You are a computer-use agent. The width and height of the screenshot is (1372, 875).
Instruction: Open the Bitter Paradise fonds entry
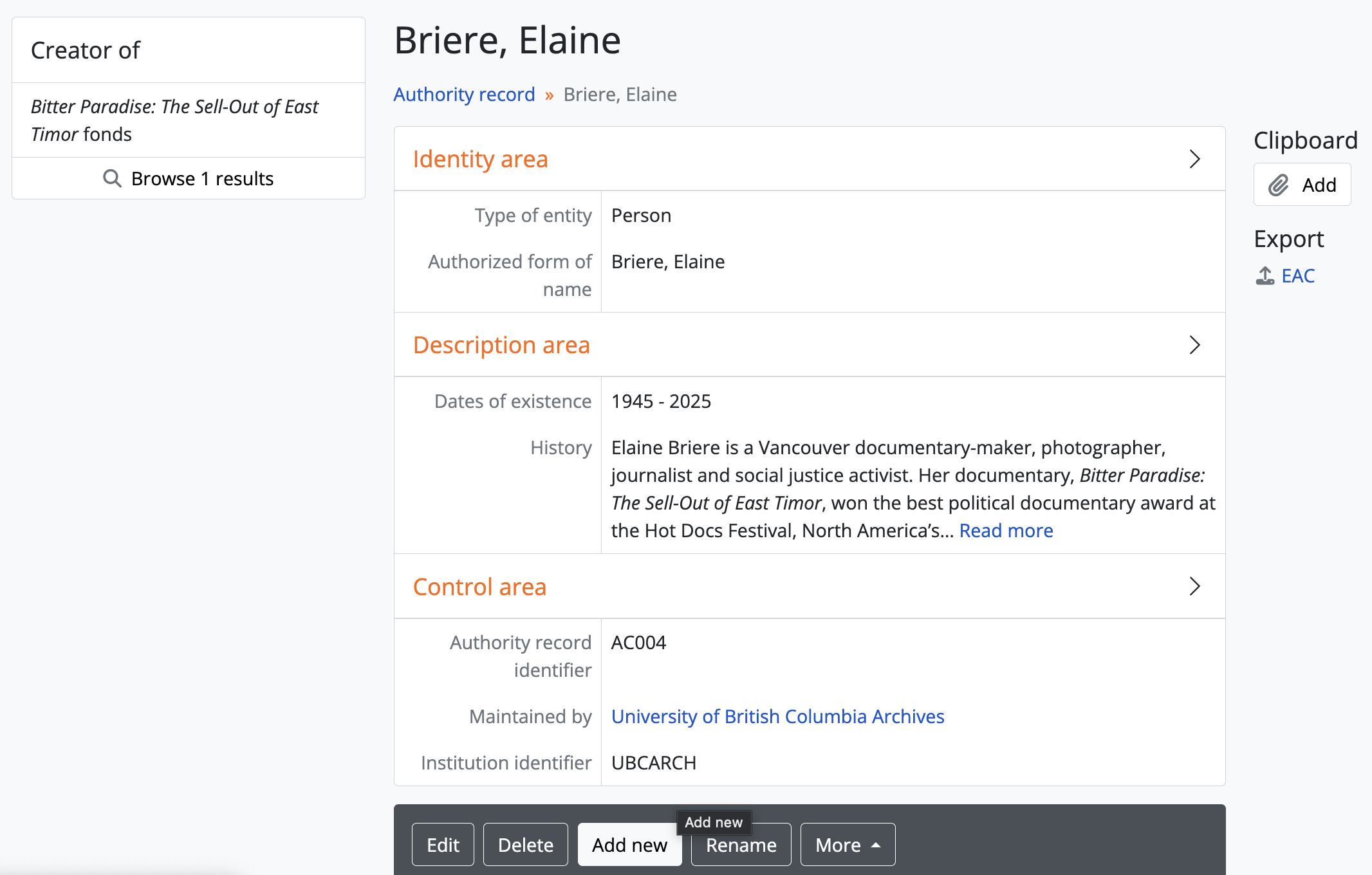174,120
